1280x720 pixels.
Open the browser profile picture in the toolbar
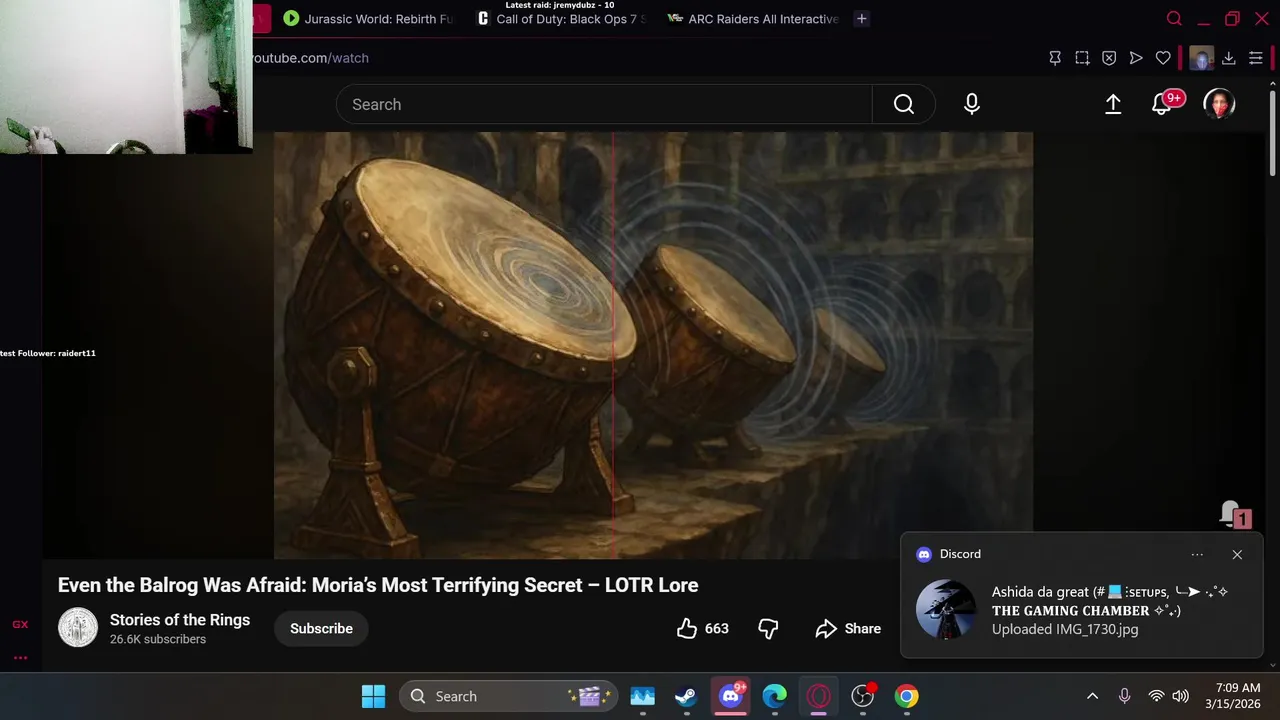[x=1201, y=58]
